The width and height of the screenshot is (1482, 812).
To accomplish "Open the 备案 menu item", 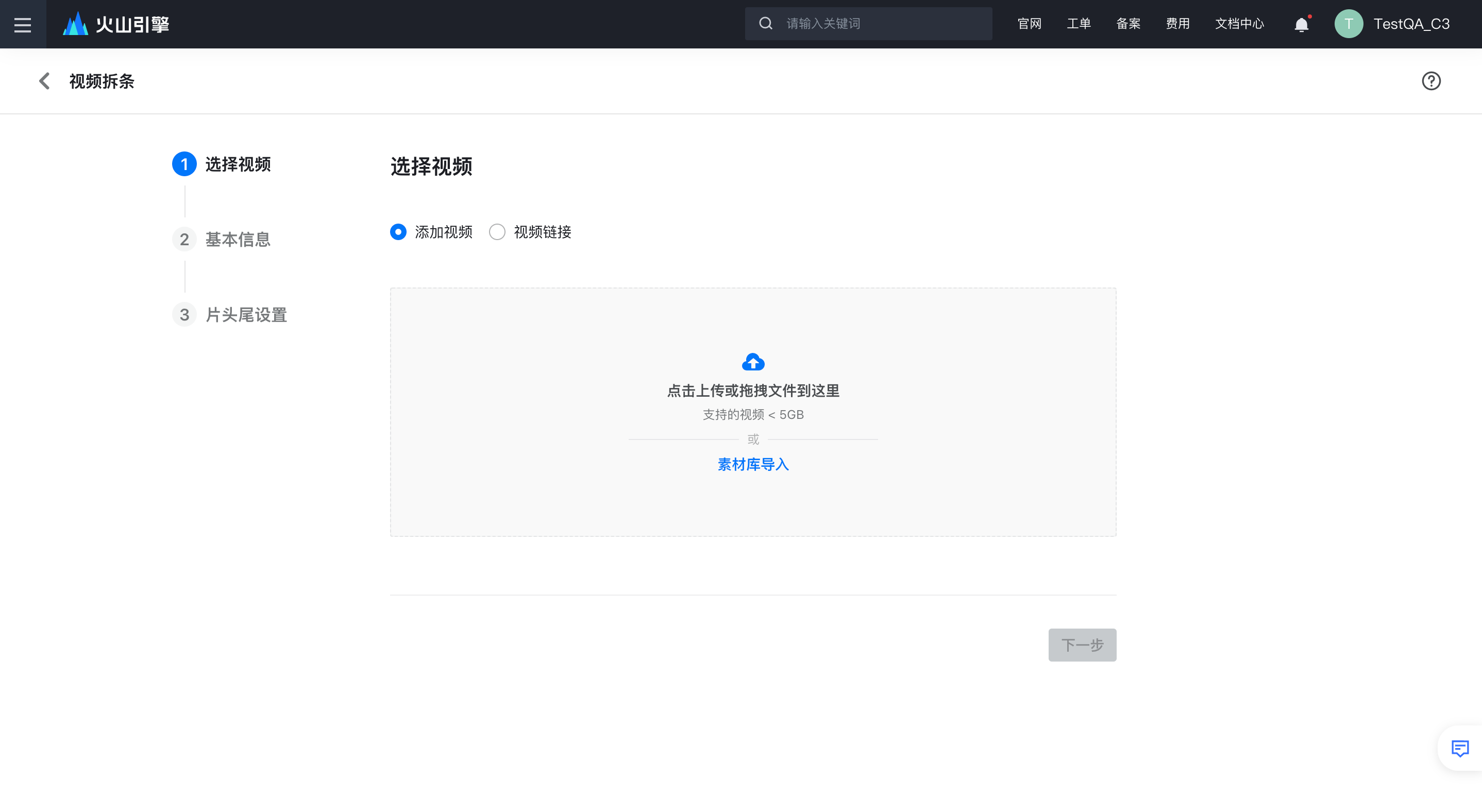I will [x=1128, y=24].
